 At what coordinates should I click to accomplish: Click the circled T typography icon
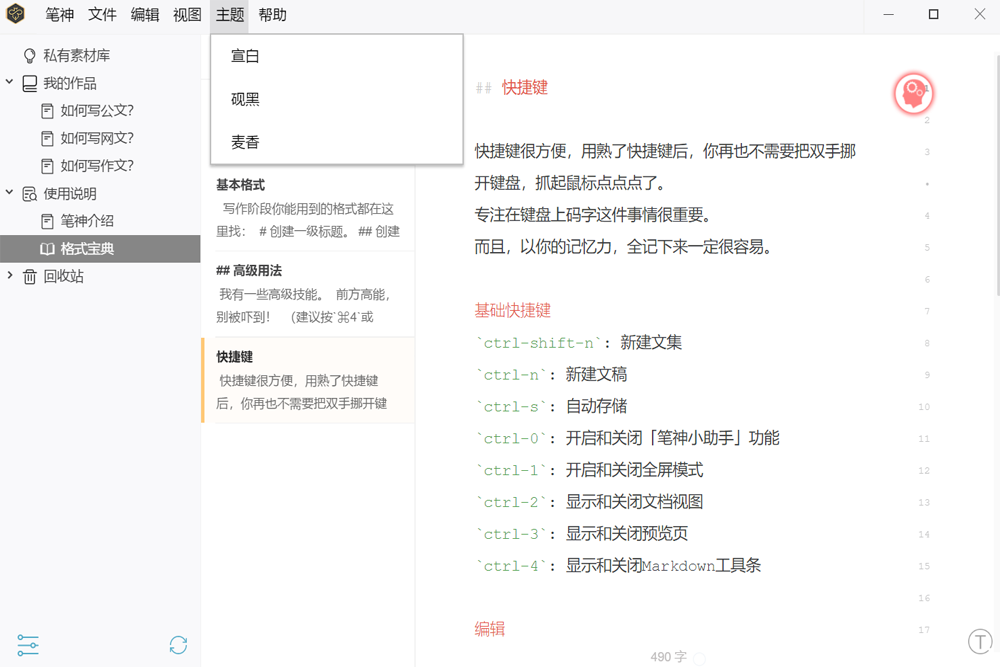pos(980,641)
